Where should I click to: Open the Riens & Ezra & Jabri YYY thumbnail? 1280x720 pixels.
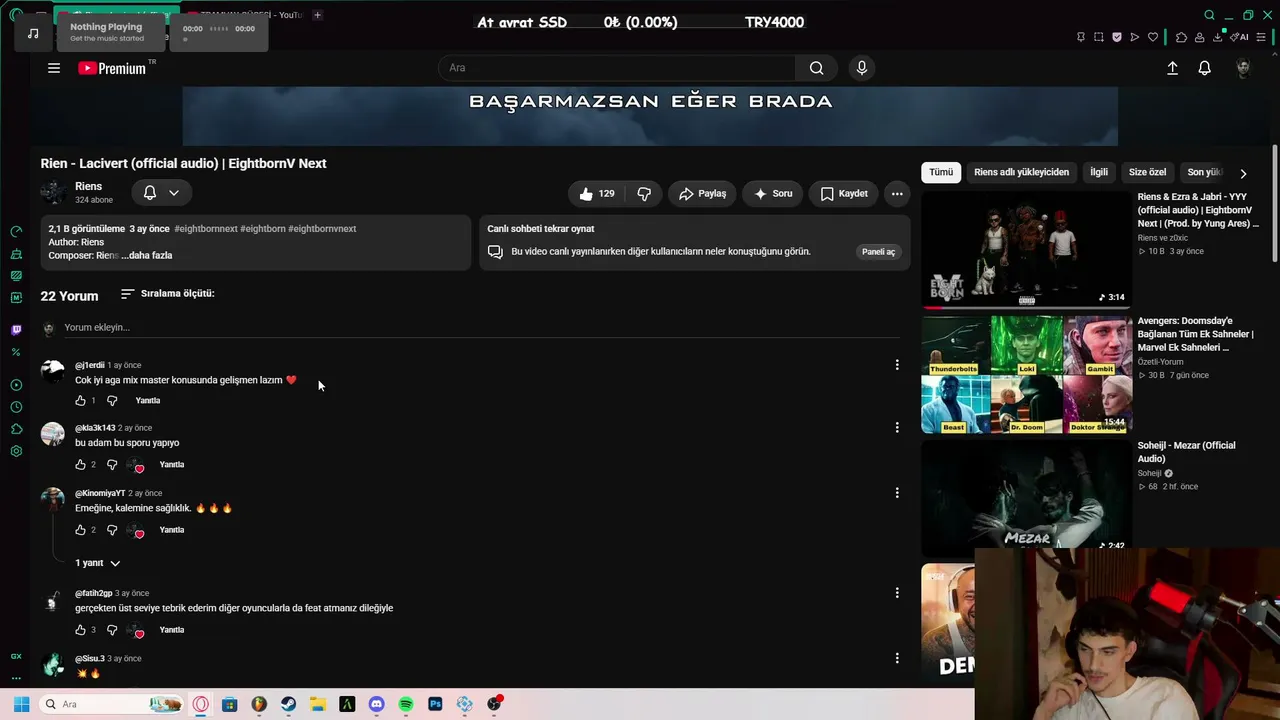point(1026,250)
